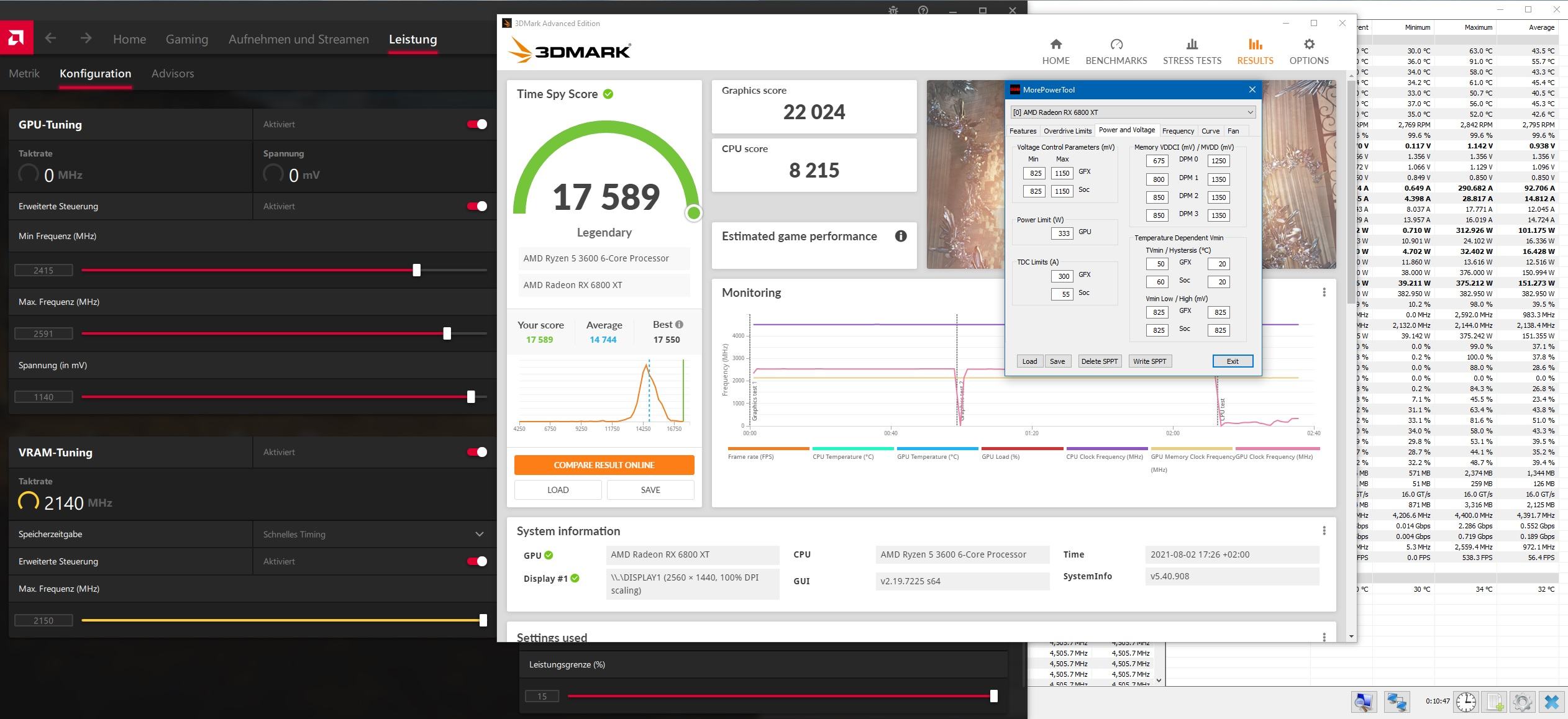The height and width of the screenshot is (719, 1568).
Task: Click the GPU Max. Frequenz slider handle
Action: point(447,333)
